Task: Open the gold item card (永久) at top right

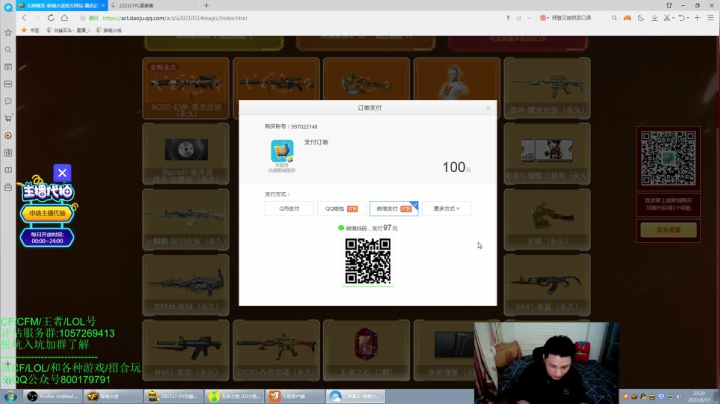Action: [x=547, y=88]
